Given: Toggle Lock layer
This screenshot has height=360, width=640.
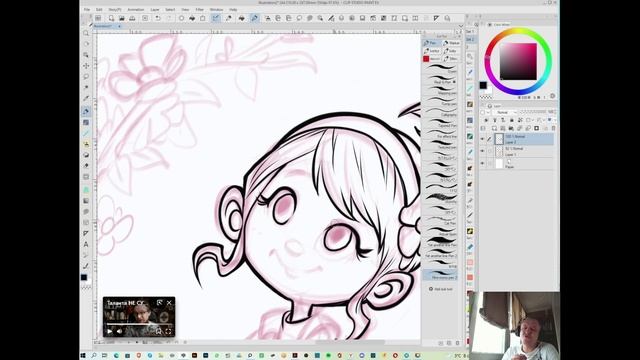Looking at the screenshot, I should (x=512, y=120).
